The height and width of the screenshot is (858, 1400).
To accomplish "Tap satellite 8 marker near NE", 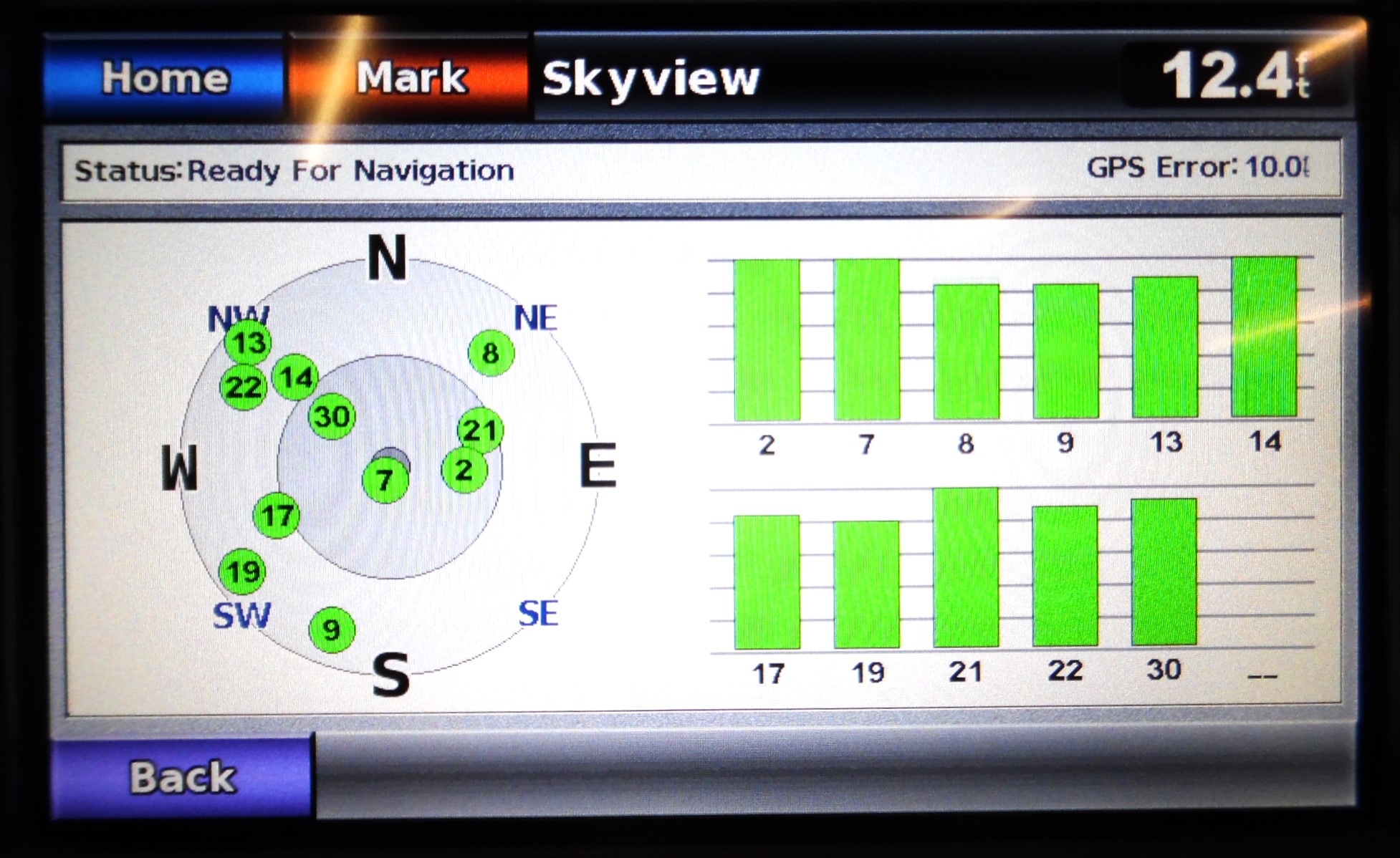I will click(491, 352).
